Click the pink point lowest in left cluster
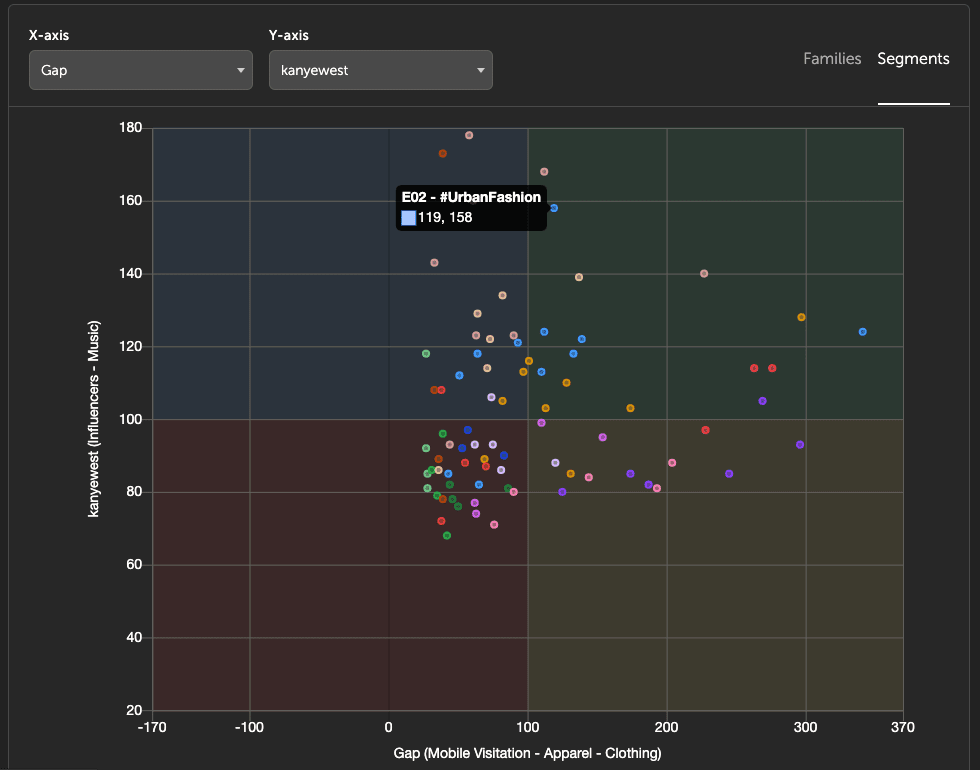This screenshot has height=770, width=980. (494, 524)
